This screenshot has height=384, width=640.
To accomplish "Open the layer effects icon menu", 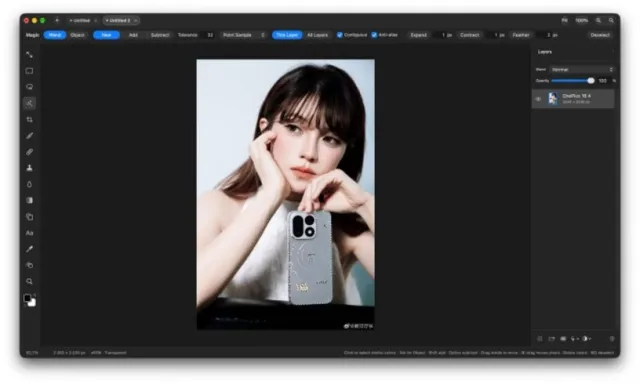I will (x=575, y=339).
